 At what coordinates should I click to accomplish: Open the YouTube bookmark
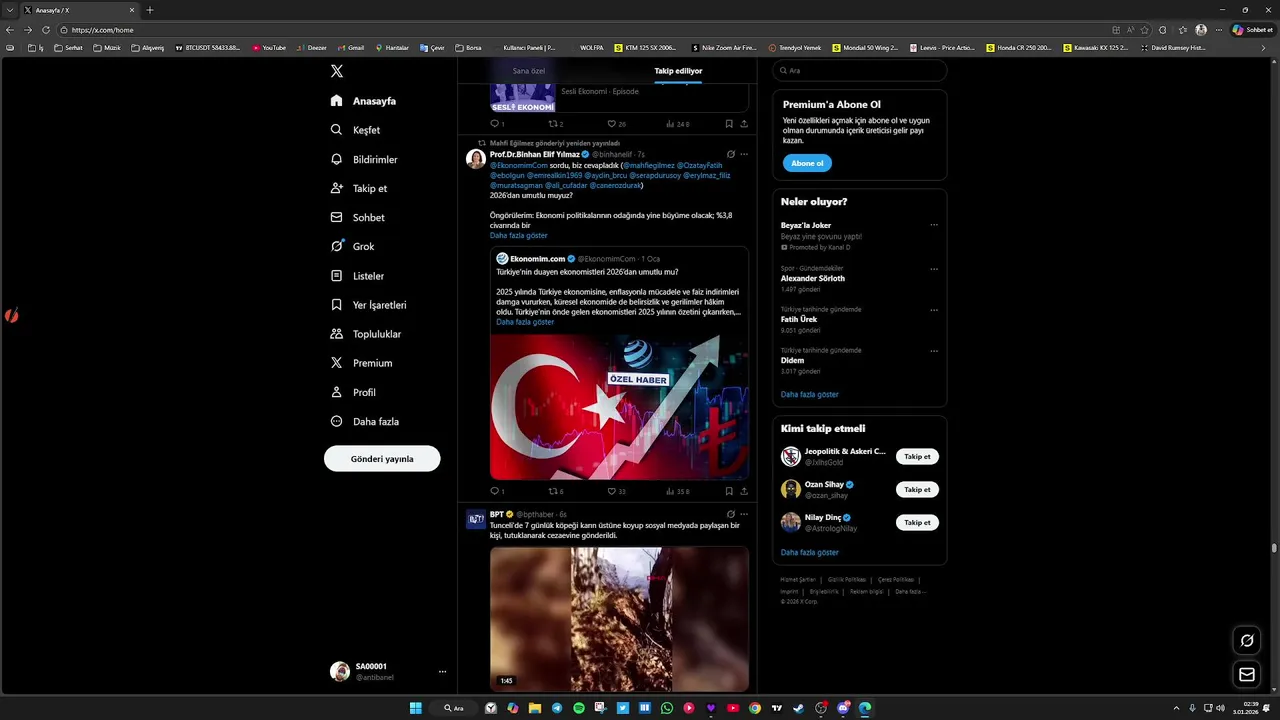point(269,48)
